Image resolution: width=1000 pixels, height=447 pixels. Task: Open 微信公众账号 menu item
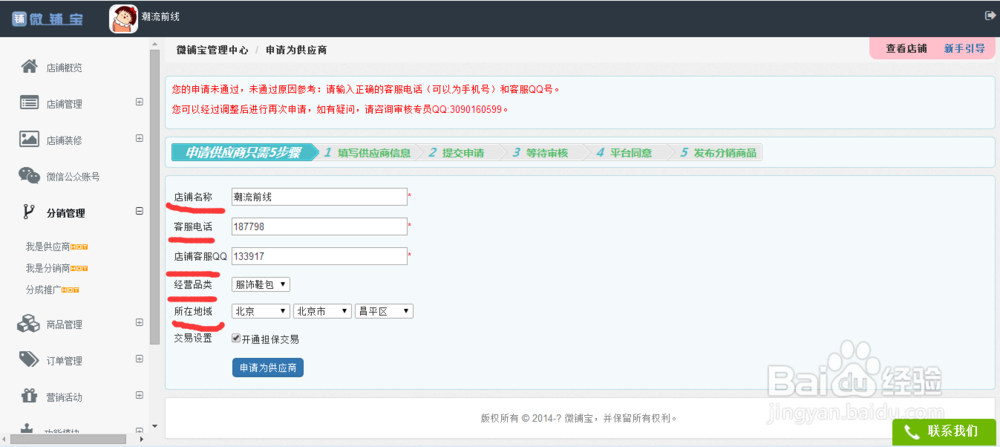[x=73, y=177]
